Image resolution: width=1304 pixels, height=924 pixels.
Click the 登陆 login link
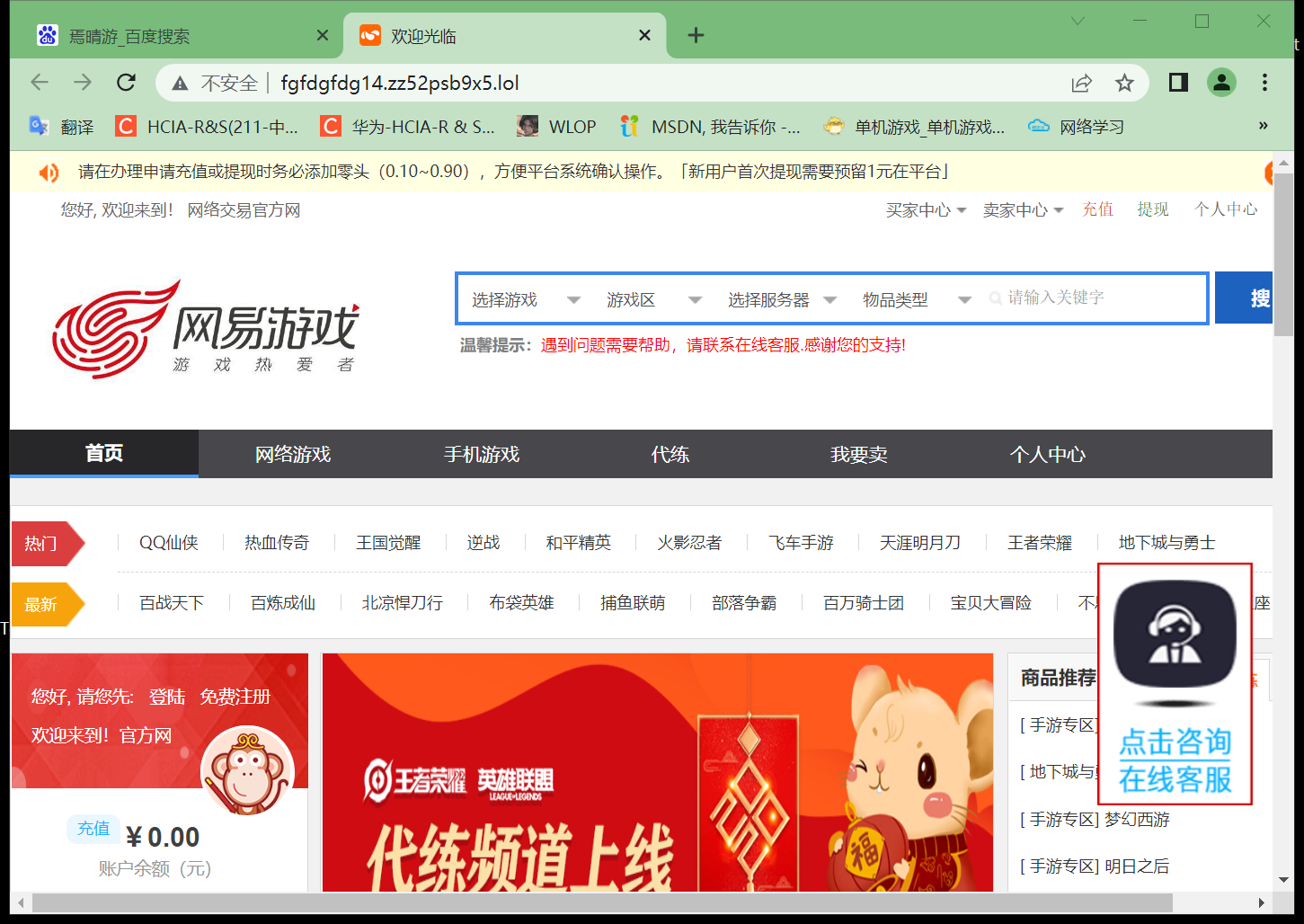(x=167, y=697)
